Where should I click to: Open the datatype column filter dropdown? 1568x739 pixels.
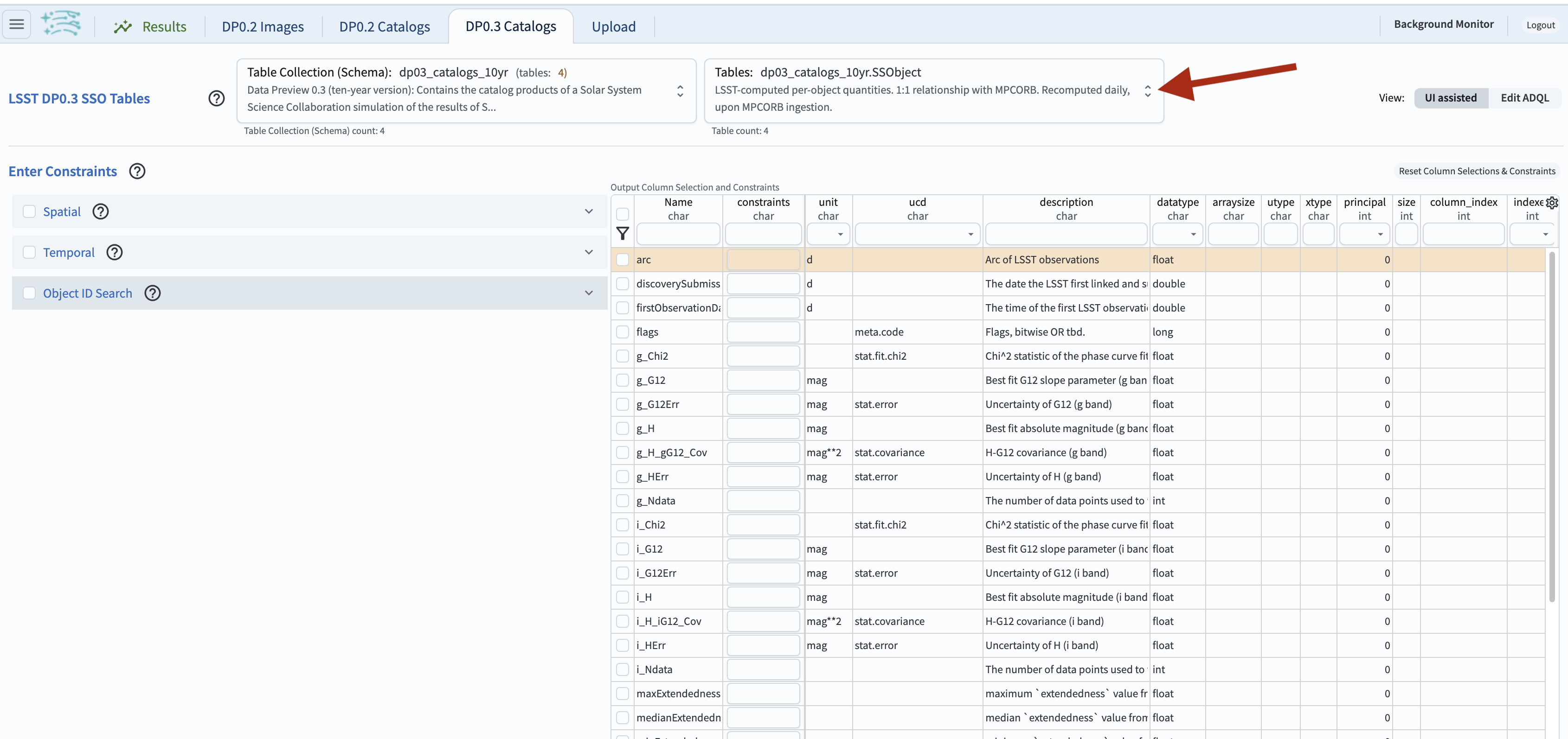(x=1193, y=234)
